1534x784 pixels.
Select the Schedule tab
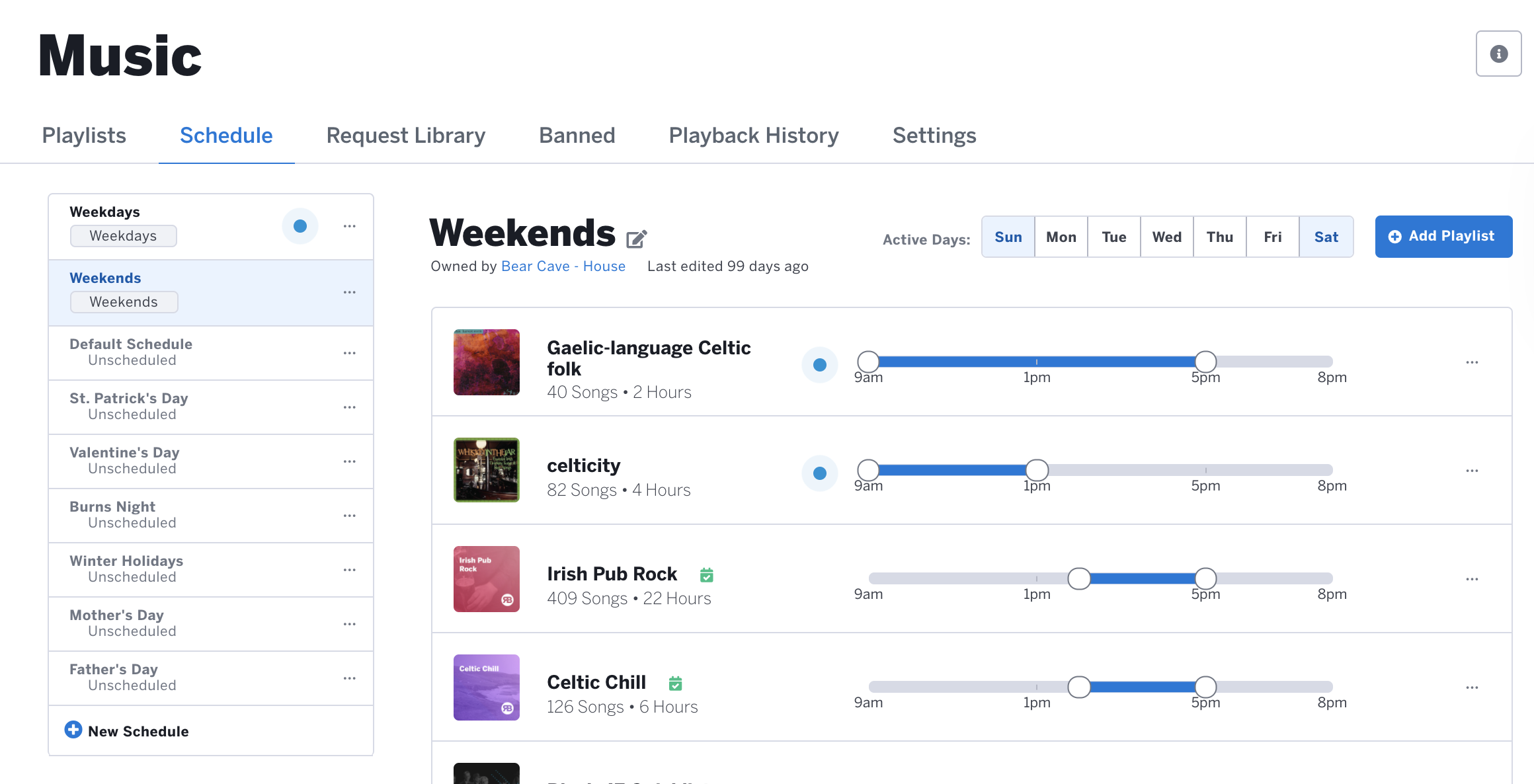pos(226,136)
